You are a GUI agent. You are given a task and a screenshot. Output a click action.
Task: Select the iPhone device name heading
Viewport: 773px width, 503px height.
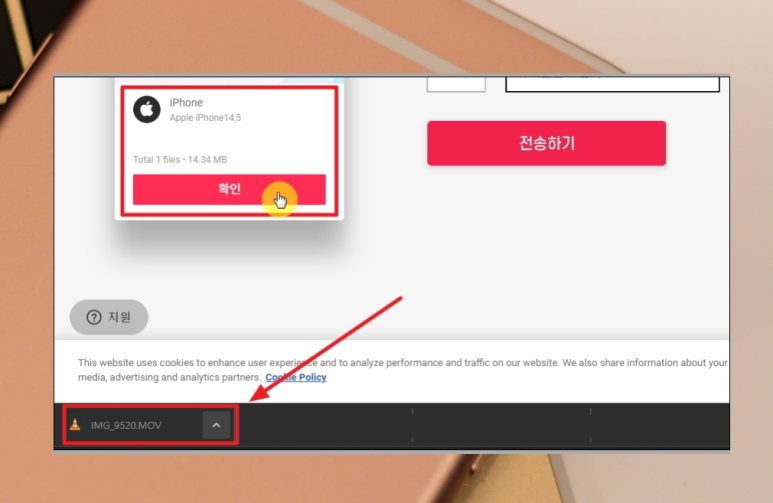coord(186,103)
